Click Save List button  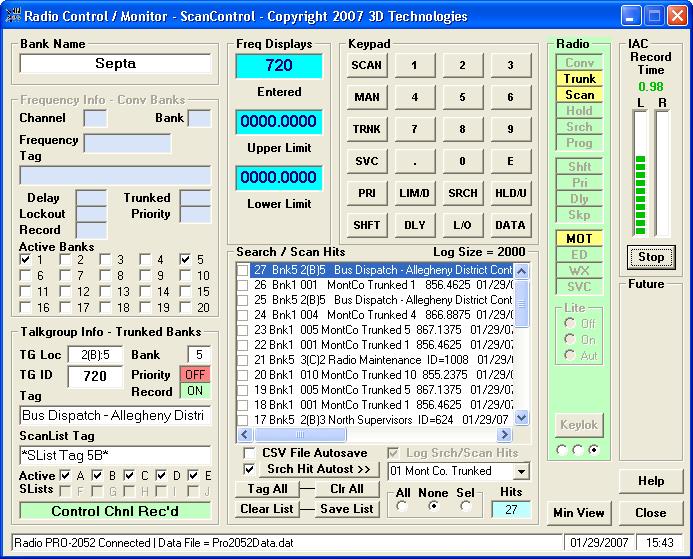point(347,509)
